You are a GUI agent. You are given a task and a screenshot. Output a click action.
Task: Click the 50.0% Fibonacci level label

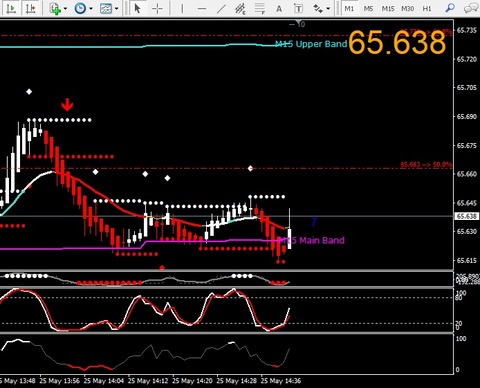(426, 165)
